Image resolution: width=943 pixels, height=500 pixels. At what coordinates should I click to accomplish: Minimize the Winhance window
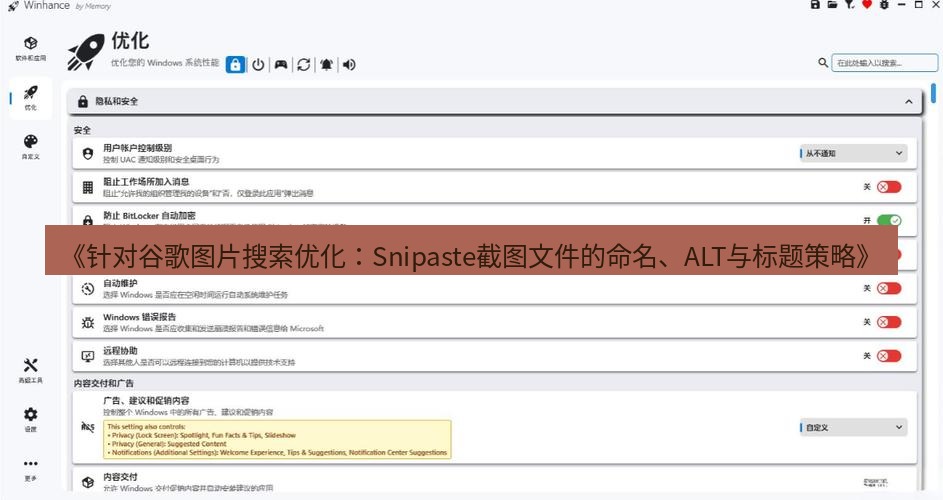(x=901, y=4)
